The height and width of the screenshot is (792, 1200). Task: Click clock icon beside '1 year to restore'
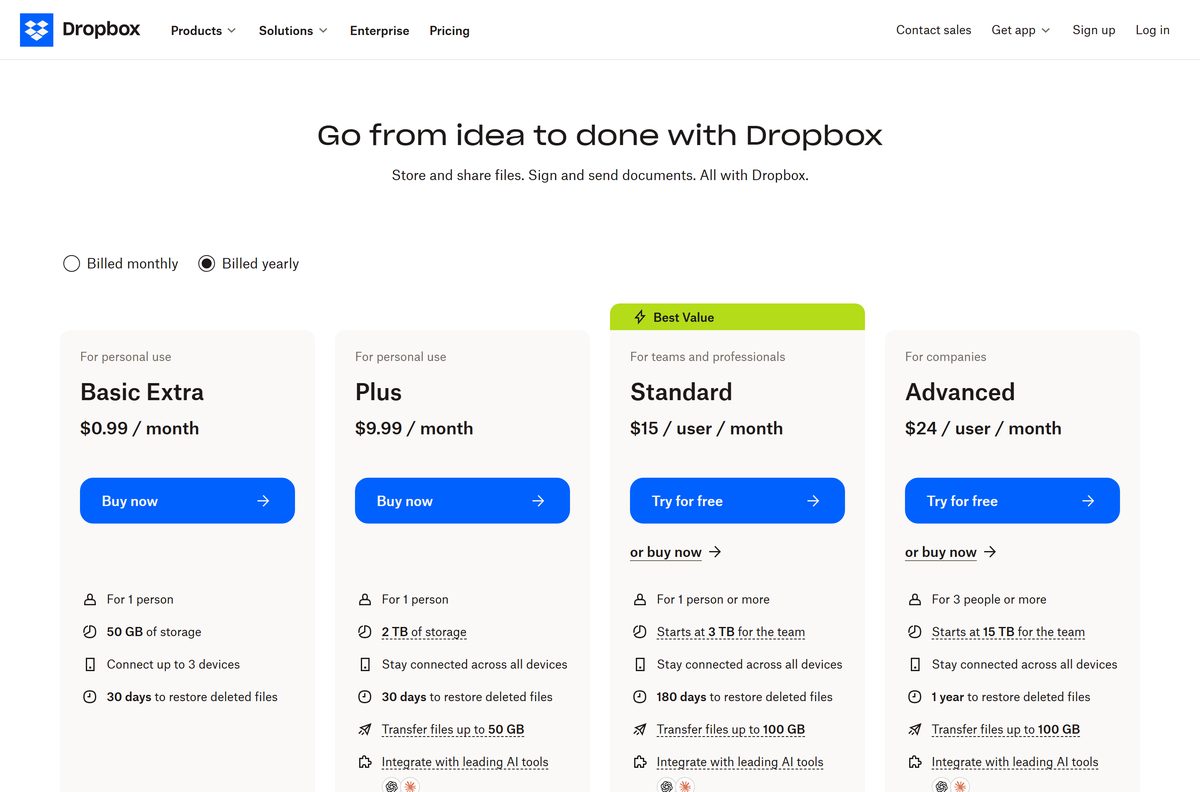(x=915, y=697)
